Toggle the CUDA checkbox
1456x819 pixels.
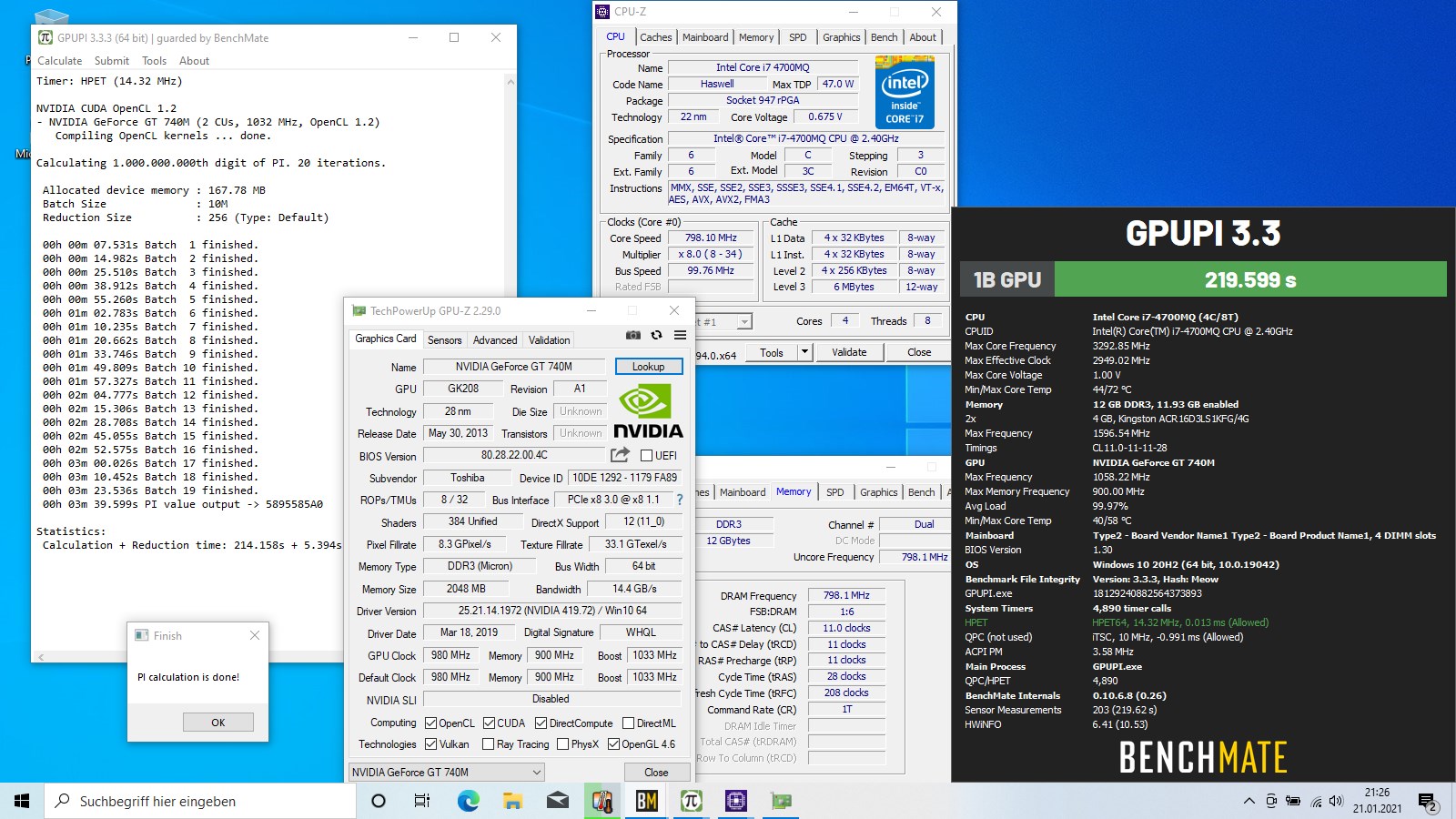coord(490,723)
